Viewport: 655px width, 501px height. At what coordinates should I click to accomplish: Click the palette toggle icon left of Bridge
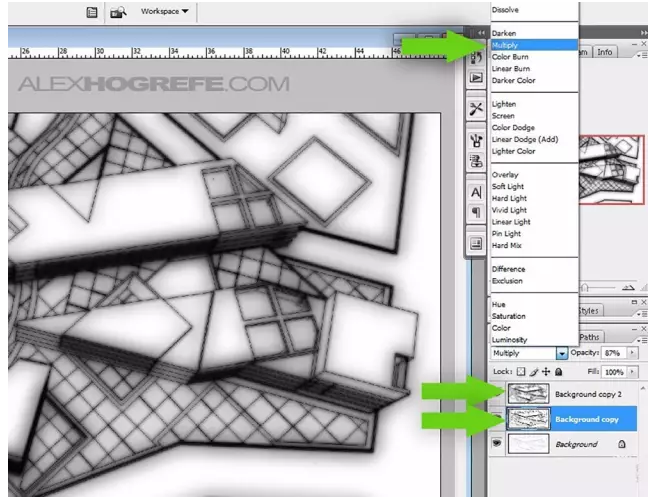(x=92, y=12)
